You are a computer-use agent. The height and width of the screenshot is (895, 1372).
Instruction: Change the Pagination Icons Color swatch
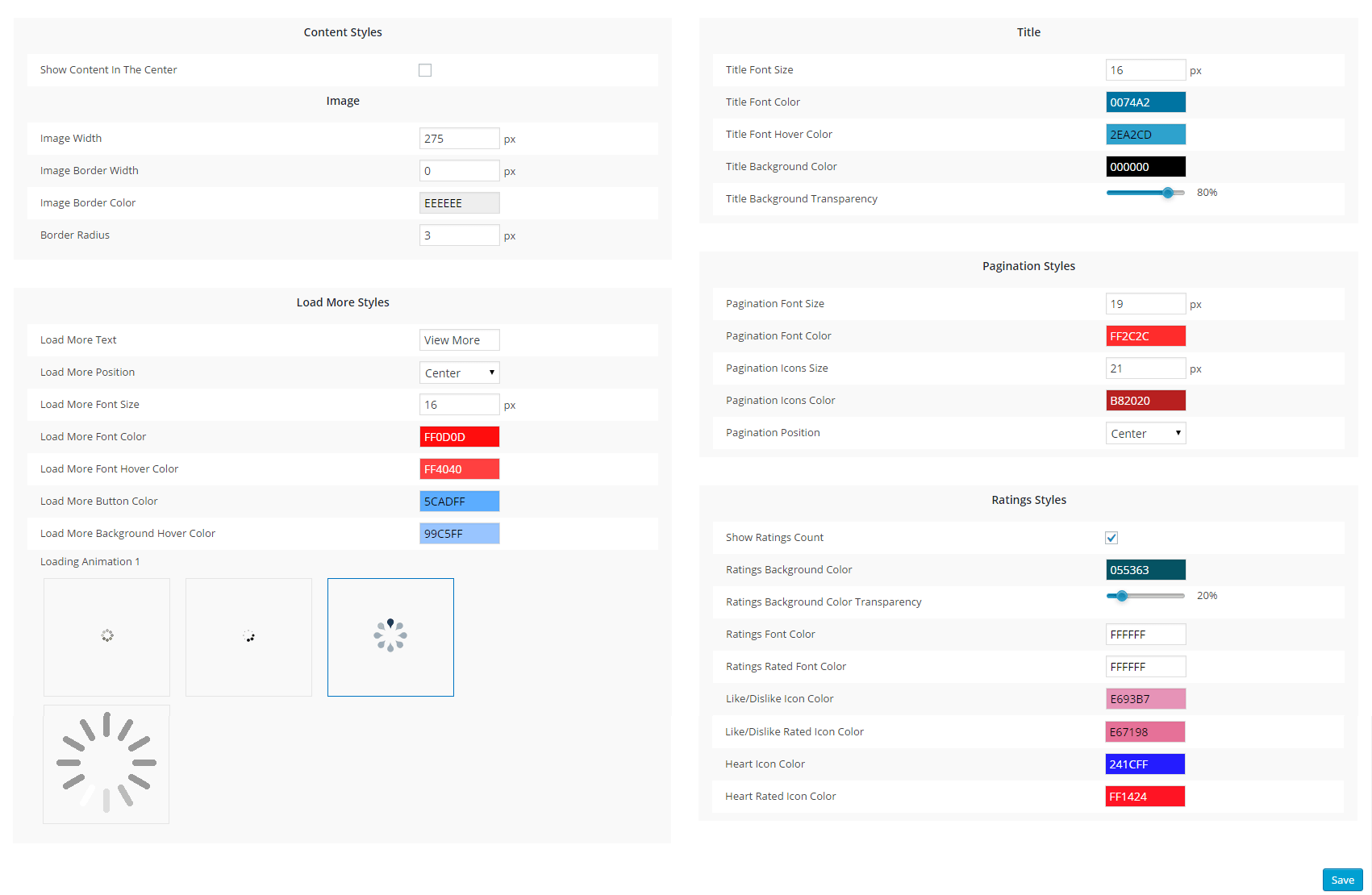tap(1145, 401)
